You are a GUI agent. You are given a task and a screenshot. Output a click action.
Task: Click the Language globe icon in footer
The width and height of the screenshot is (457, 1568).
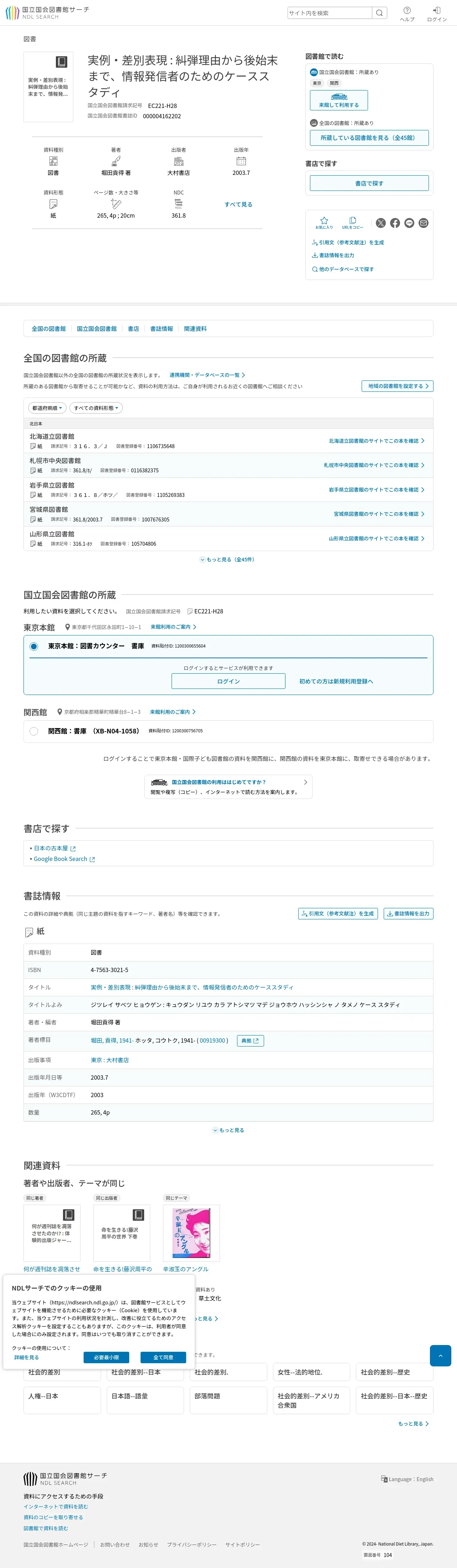coord(384,1479)
